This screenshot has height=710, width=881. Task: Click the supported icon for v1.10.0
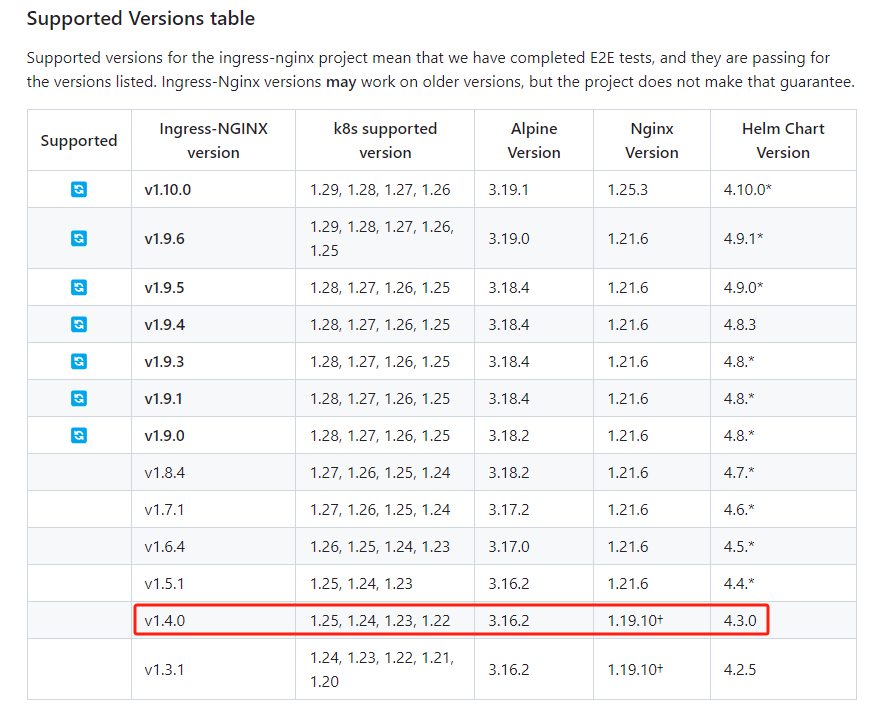coord(79,189)
